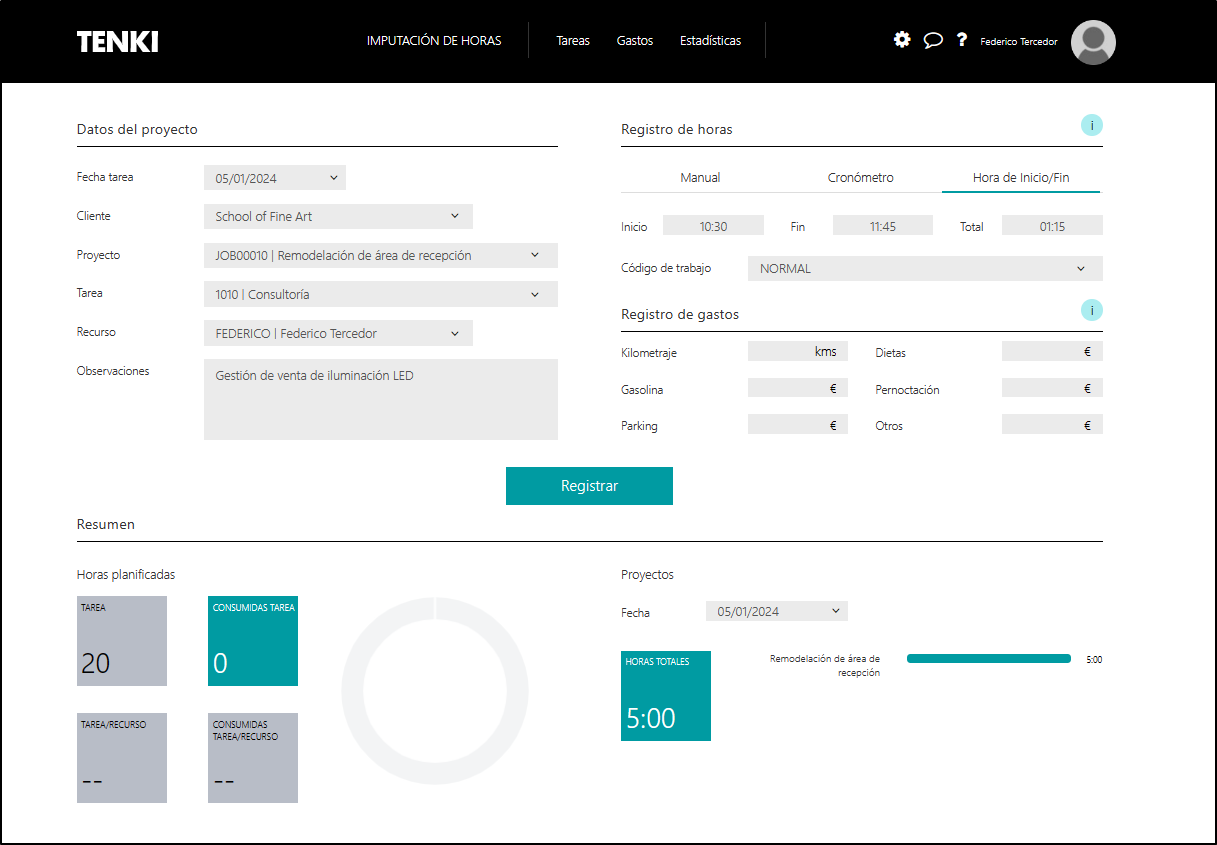Click the 5:00 value beside progress bar
1217x845 pixels.
point(1094,660)
